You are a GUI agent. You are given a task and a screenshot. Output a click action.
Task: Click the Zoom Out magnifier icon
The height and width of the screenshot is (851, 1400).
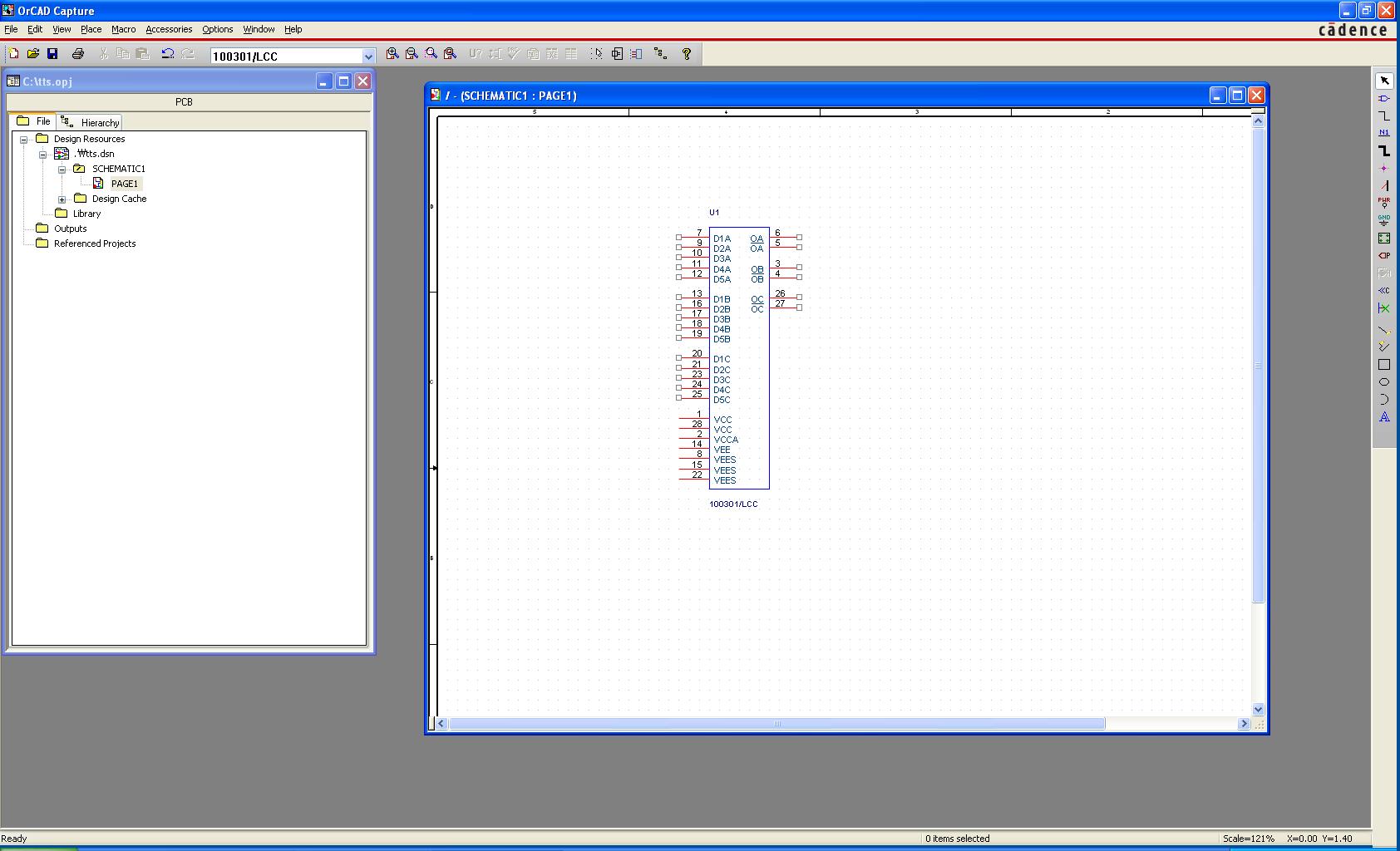coord(412,54)
